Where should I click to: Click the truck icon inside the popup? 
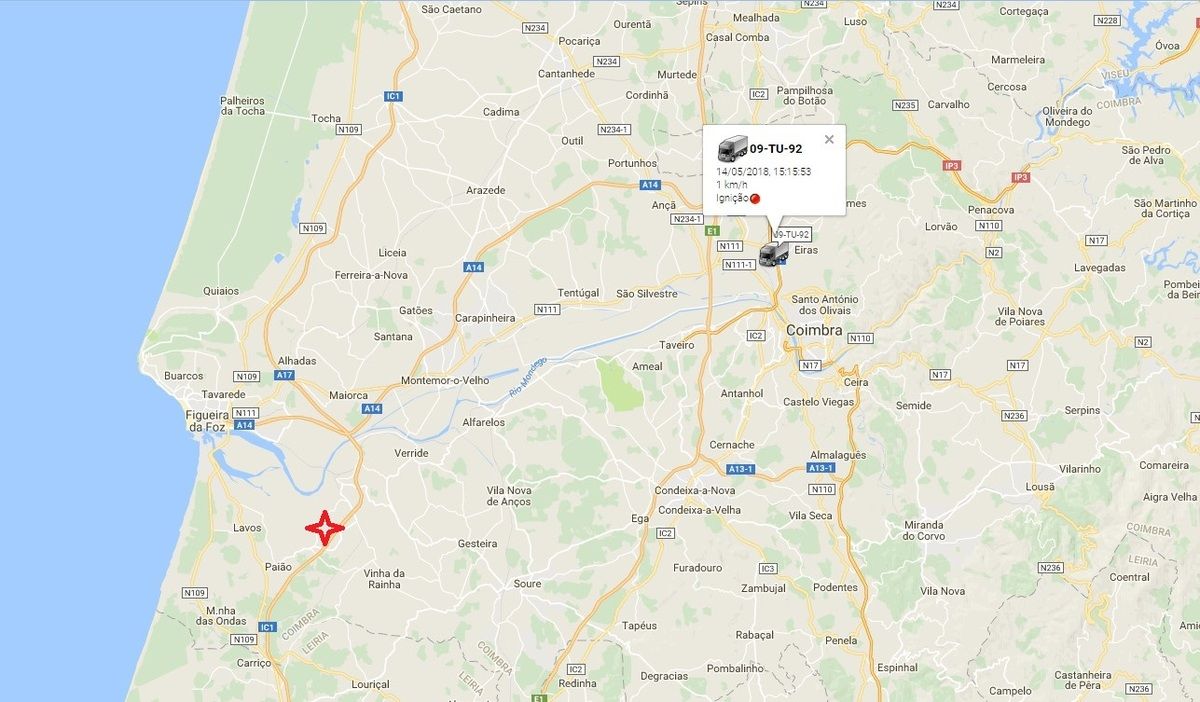732,149
